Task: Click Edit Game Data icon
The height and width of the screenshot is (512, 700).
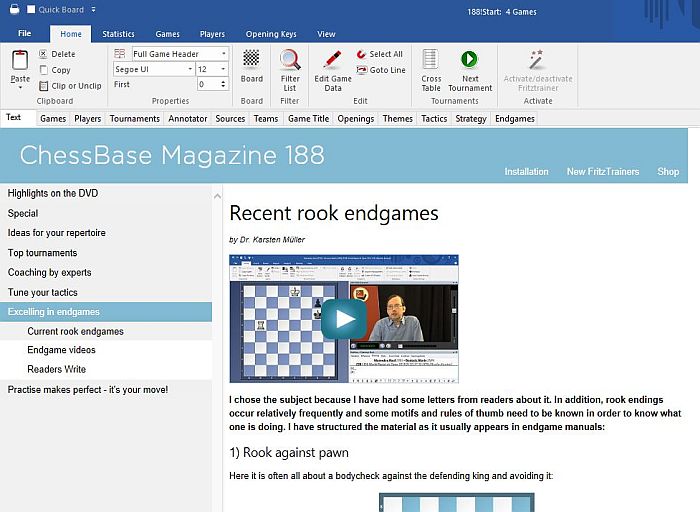Action: coord(333,60)
